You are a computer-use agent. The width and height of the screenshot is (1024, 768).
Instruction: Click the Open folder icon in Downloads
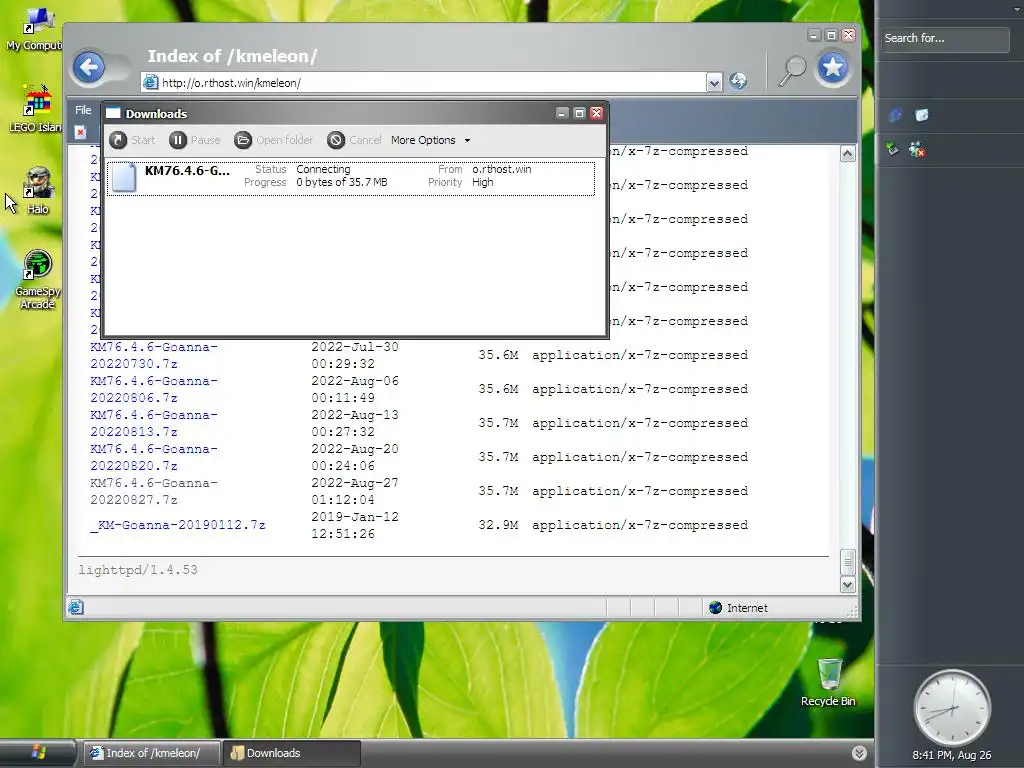[243, 140]
